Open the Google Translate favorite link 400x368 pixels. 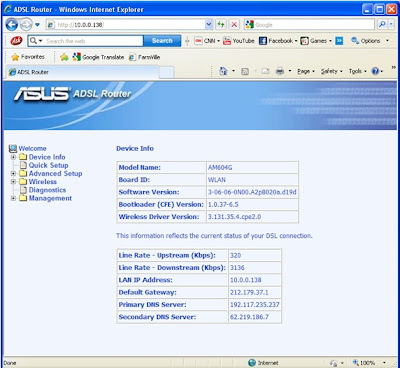click(x=98, y=57)
